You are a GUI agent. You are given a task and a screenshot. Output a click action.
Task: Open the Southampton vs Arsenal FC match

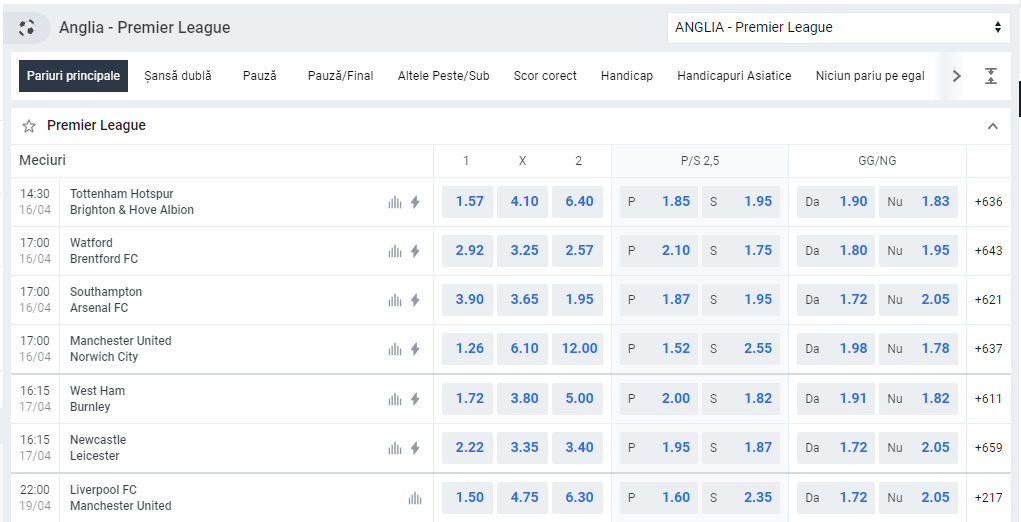pyautogui.click(x=105, y=300)
